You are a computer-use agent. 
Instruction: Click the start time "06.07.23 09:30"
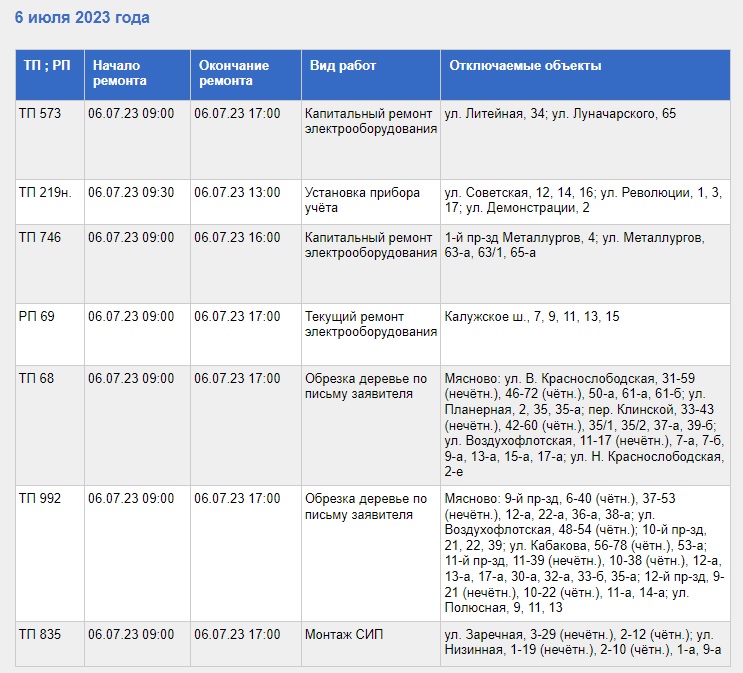click(131, 193)
